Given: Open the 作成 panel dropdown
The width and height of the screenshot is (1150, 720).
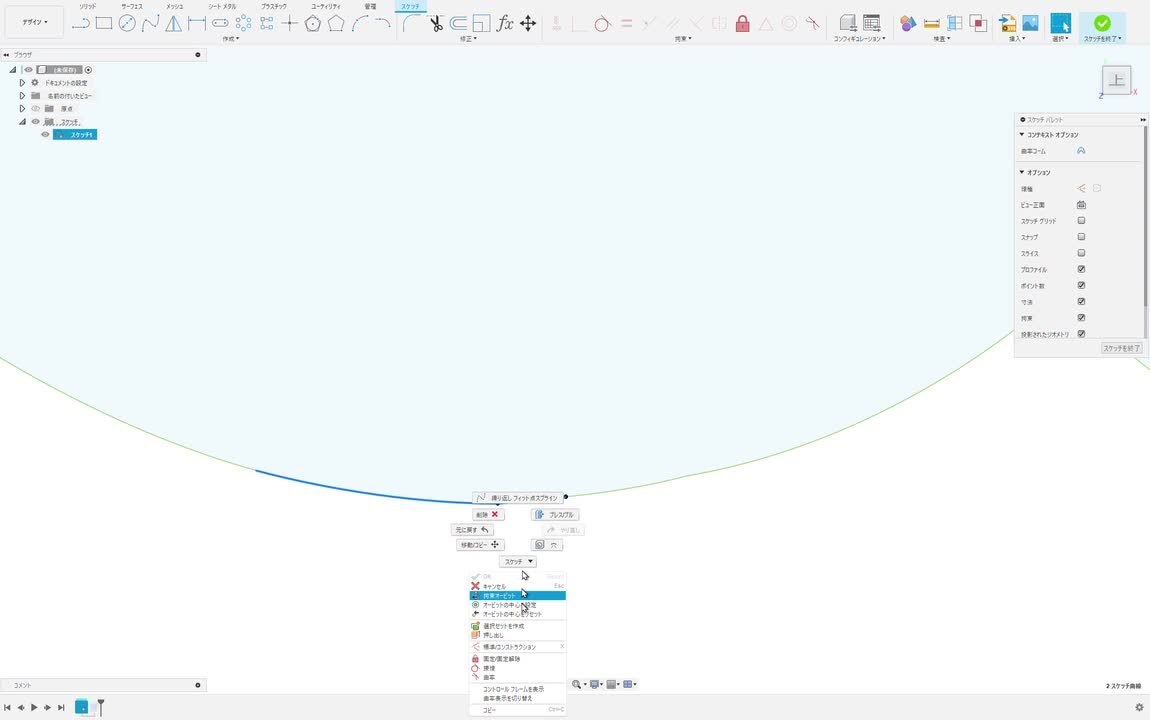Looking at the screenshot, I should [x=231, y=39].
